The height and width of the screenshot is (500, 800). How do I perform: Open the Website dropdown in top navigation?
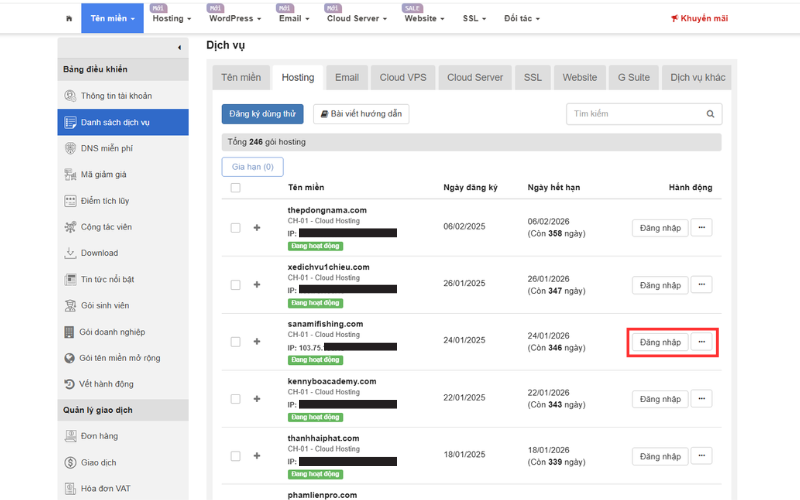click(424, 18)
